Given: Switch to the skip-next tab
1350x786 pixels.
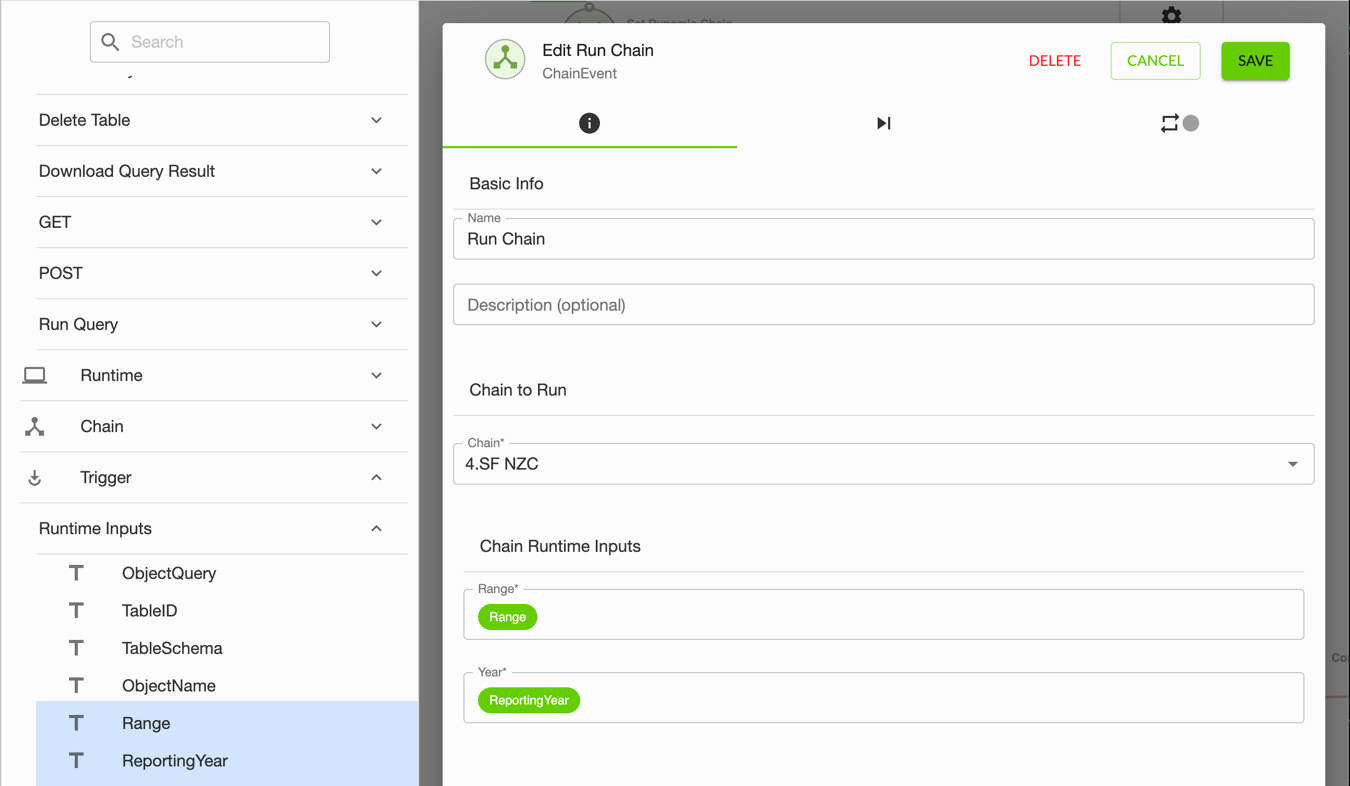Looking at the screenshot, I should click(883, 123).
